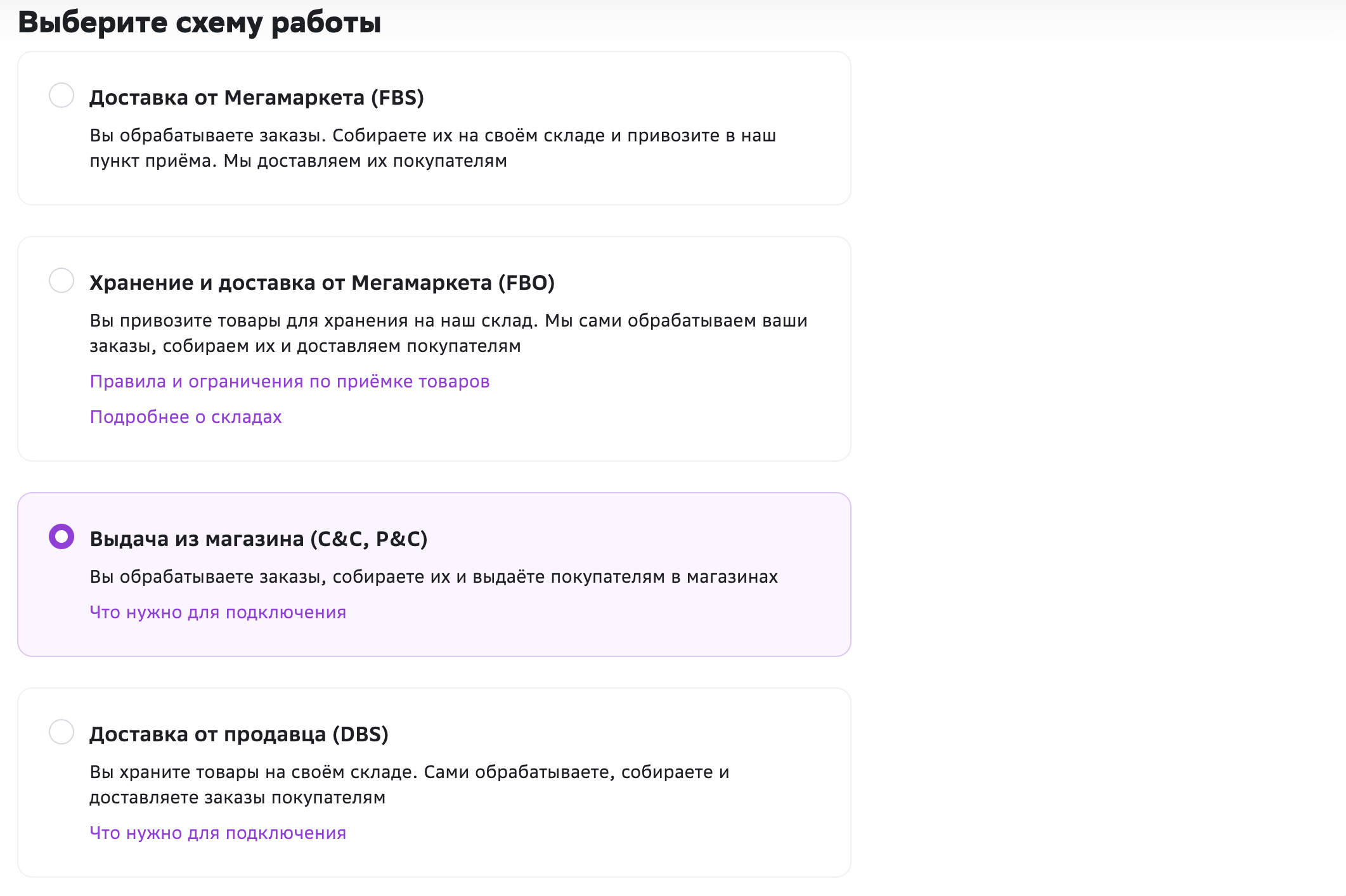1346x896 pixels.
Task: Open 'Что нужно для подключения' in C&C card
Action: pyautogui.click(x=218, y=613)
